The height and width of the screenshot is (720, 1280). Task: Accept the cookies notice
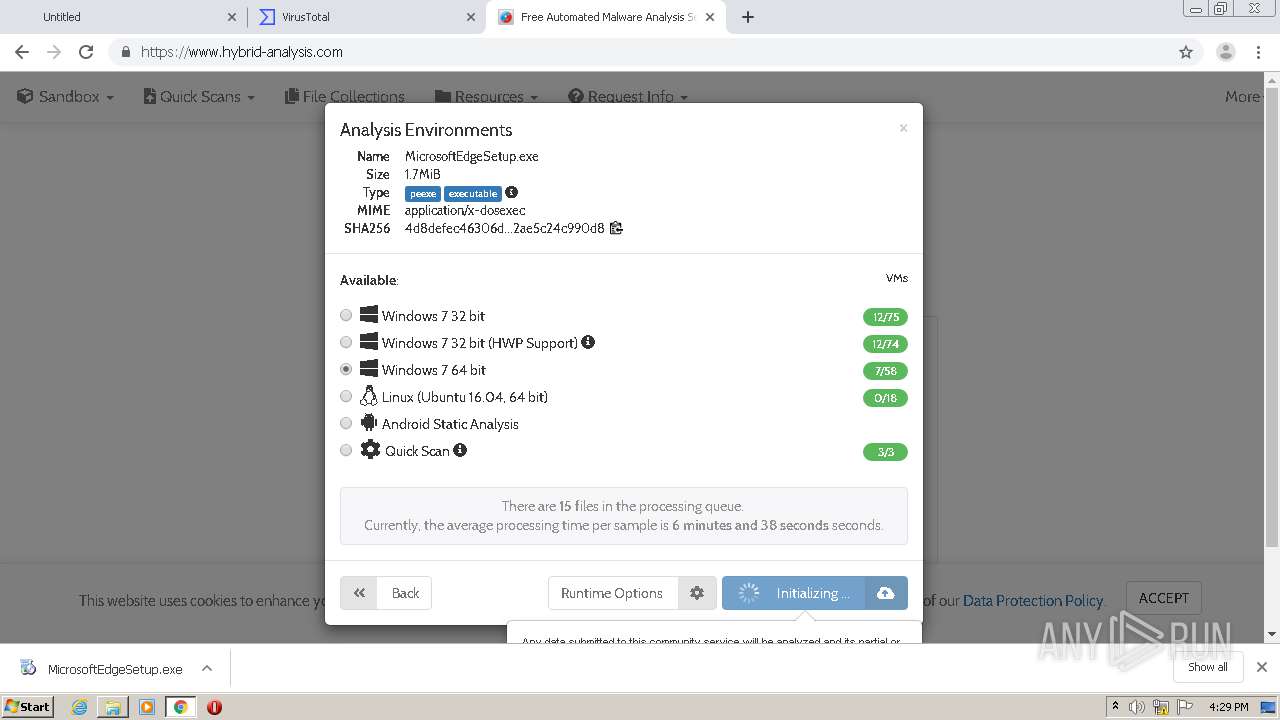[1164, 598]
